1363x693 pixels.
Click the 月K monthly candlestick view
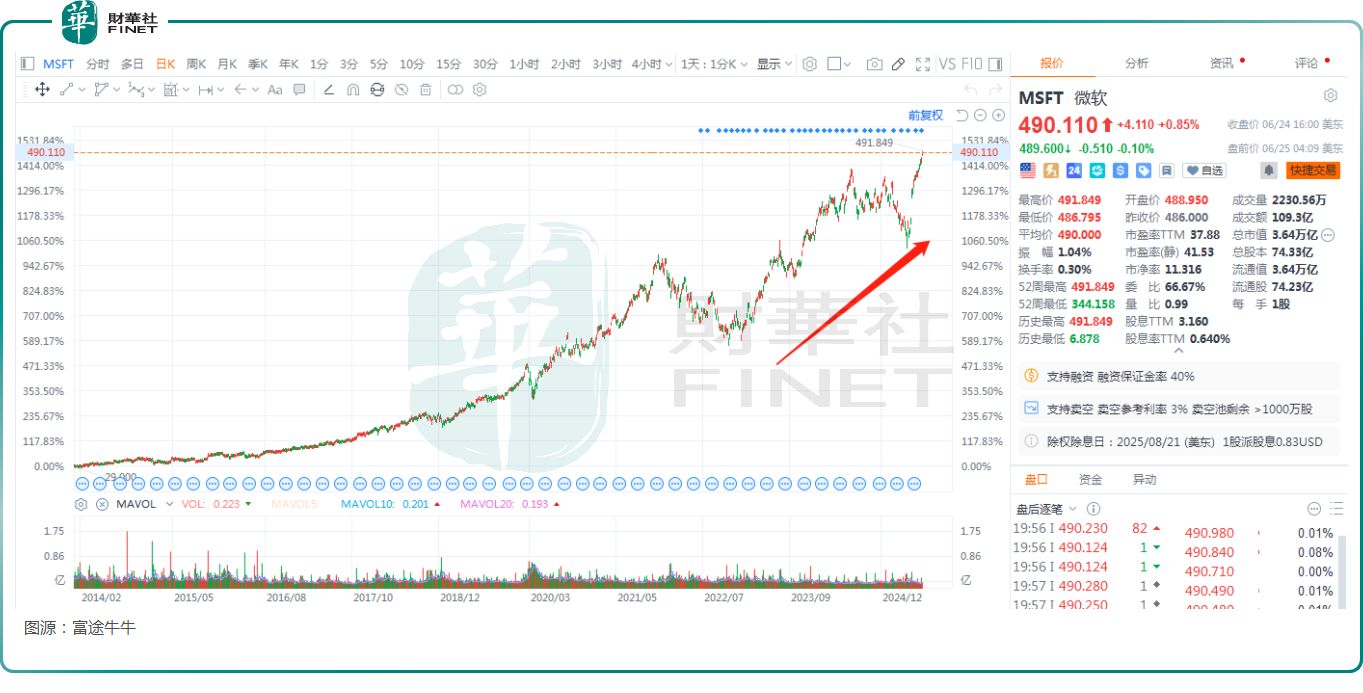point(227,64)
